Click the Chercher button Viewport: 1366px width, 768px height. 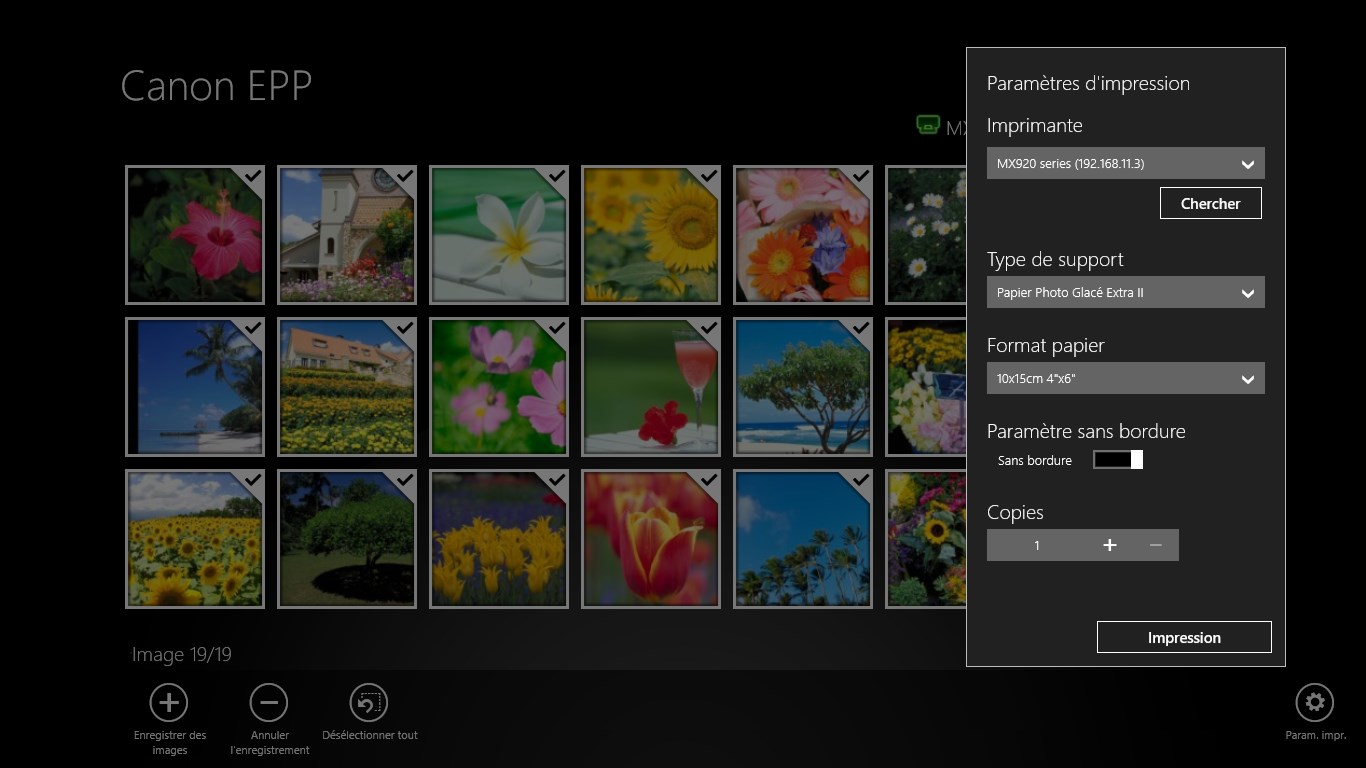1211,203
